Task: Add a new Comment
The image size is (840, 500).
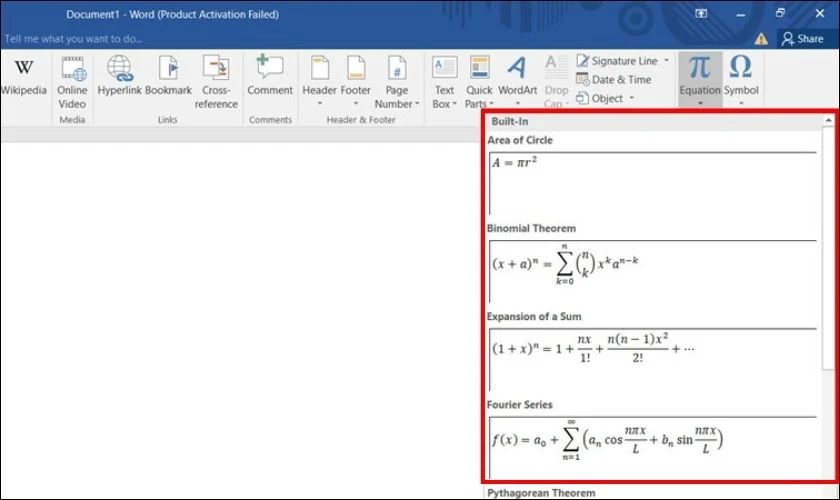Action: pyautogui.click(x=270, y=76)
